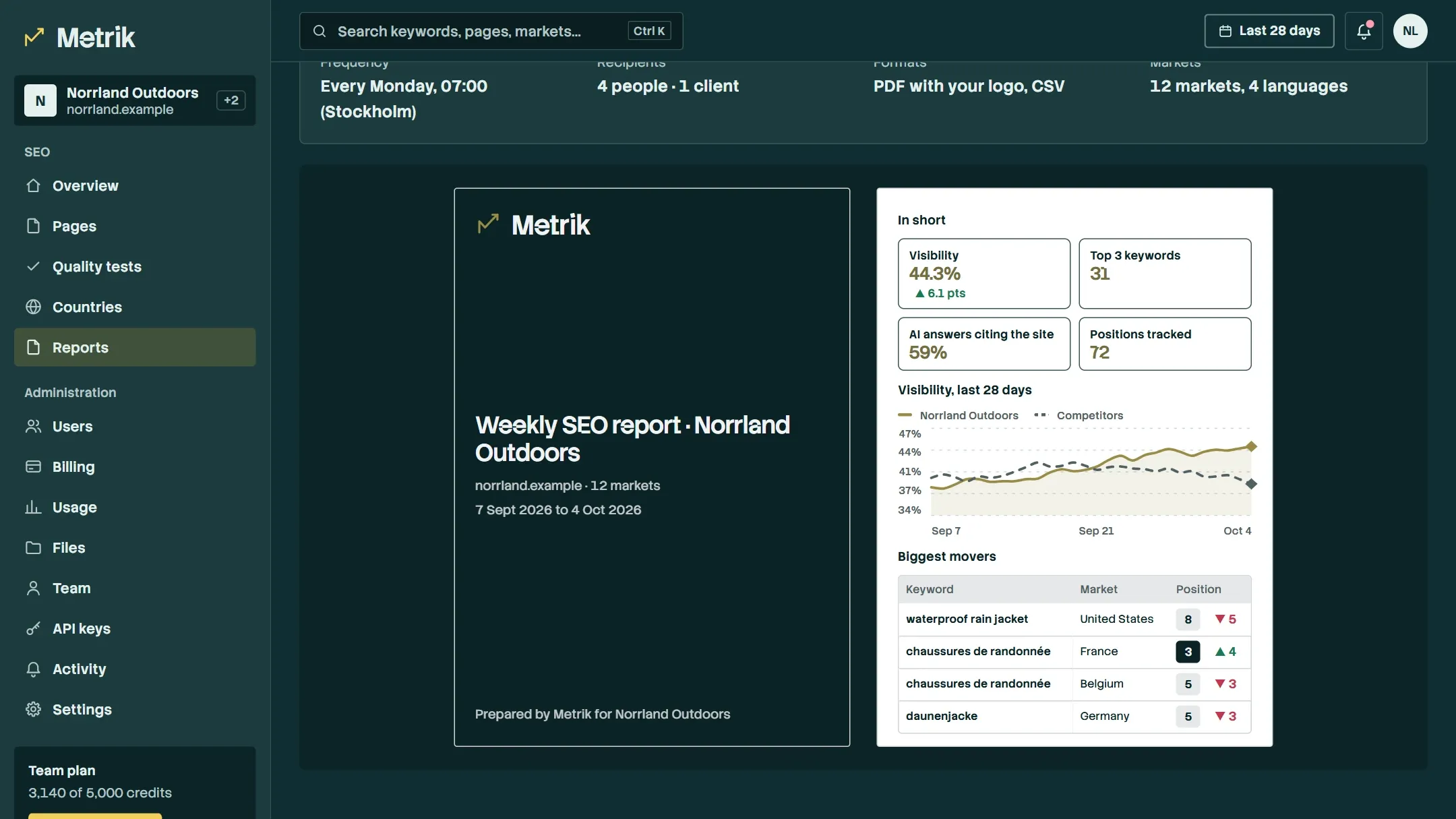Click the Norrland end marker on chart
The width and height of the screenshot is (1456, 819).
pyautogui.click(x=1251, y=446)
